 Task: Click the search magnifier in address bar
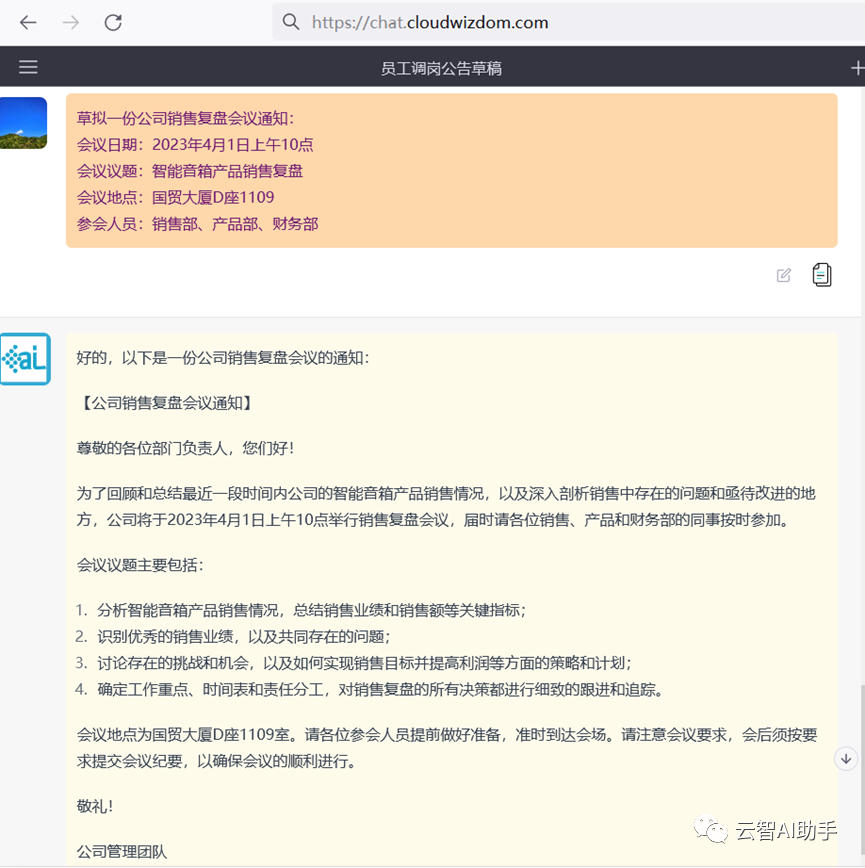[291, 22]
